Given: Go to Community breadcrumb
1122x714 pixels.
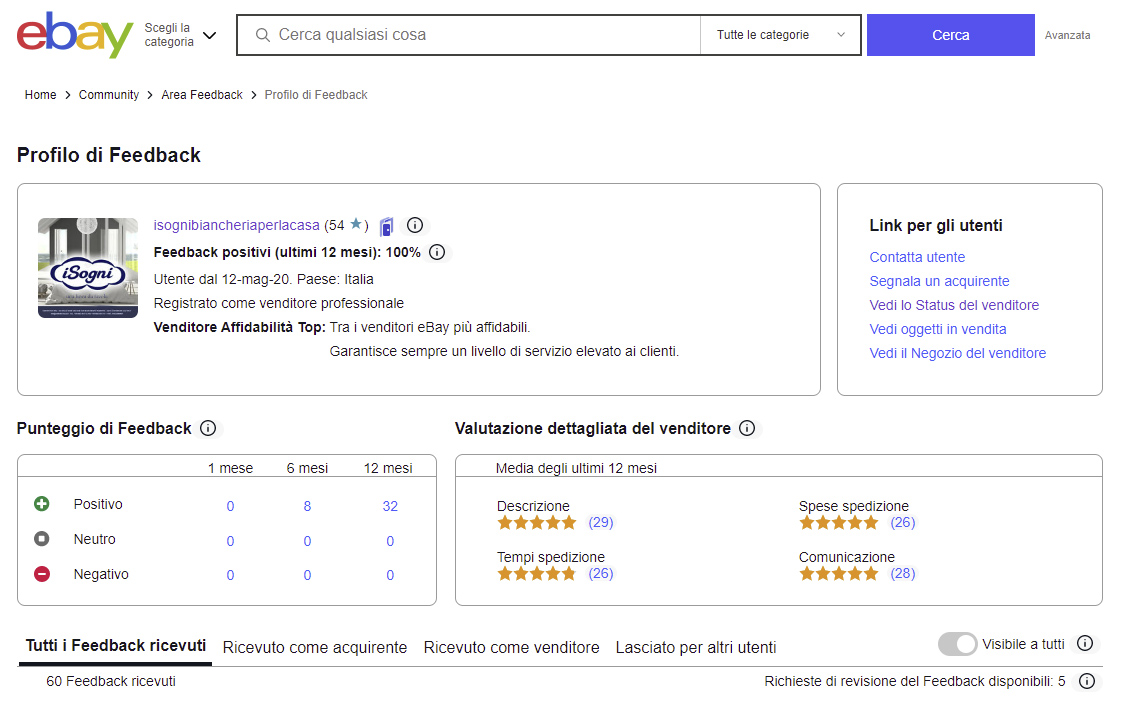Looking at the screenshot, I should [109, 94].
